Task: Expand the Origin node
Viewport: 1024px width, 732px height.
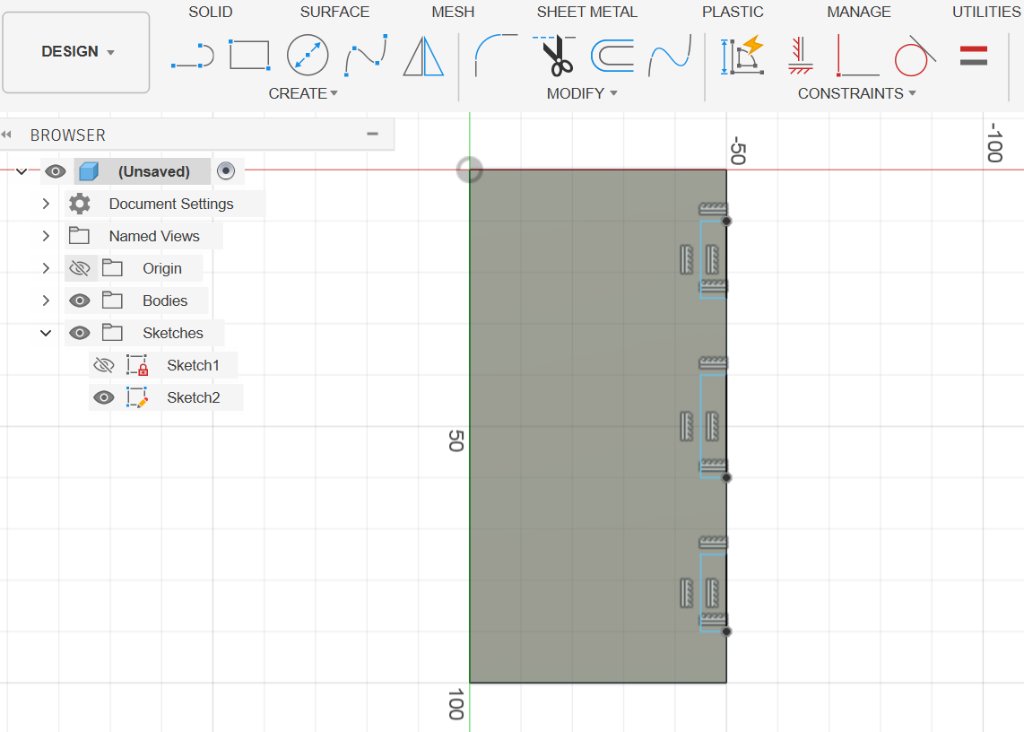Action: pos(46,268)
